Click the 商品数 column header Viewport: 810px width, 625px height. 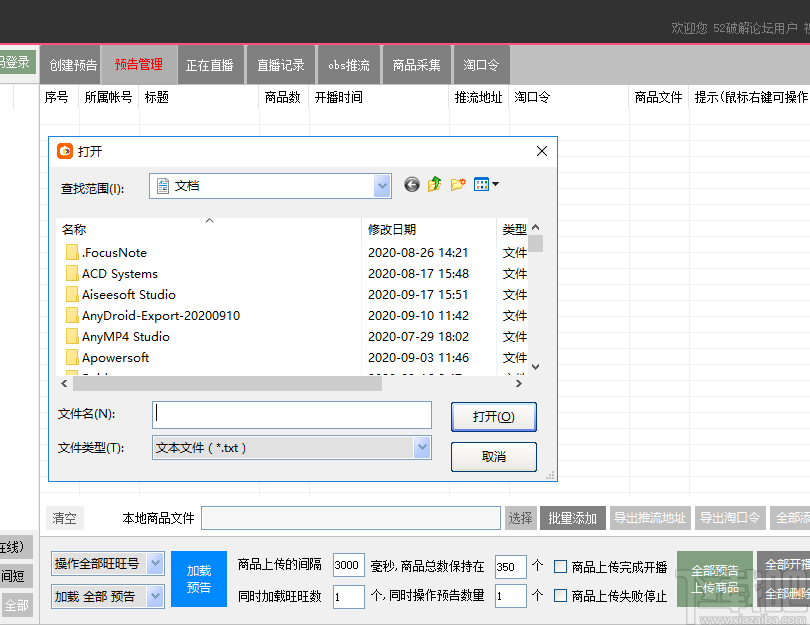[x=283, y=97]
